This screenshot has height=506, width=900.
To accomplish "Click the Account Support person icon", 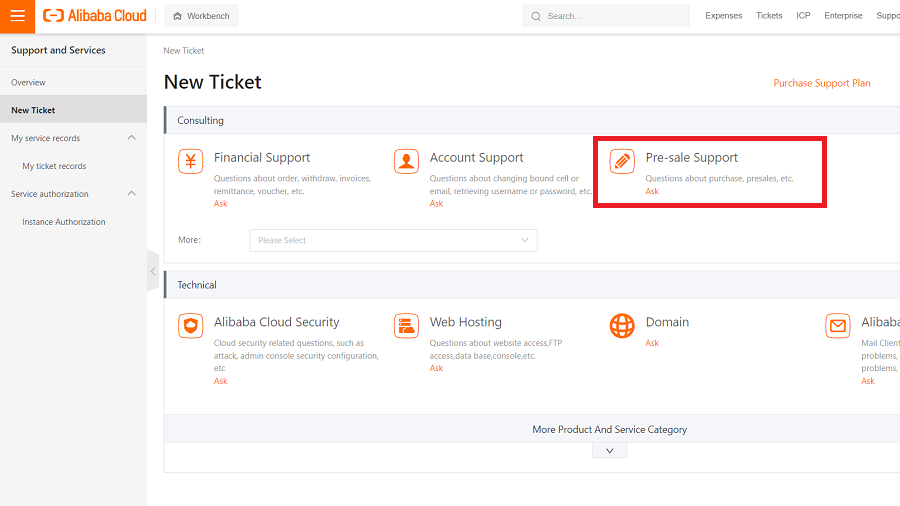I will point(406,161).
